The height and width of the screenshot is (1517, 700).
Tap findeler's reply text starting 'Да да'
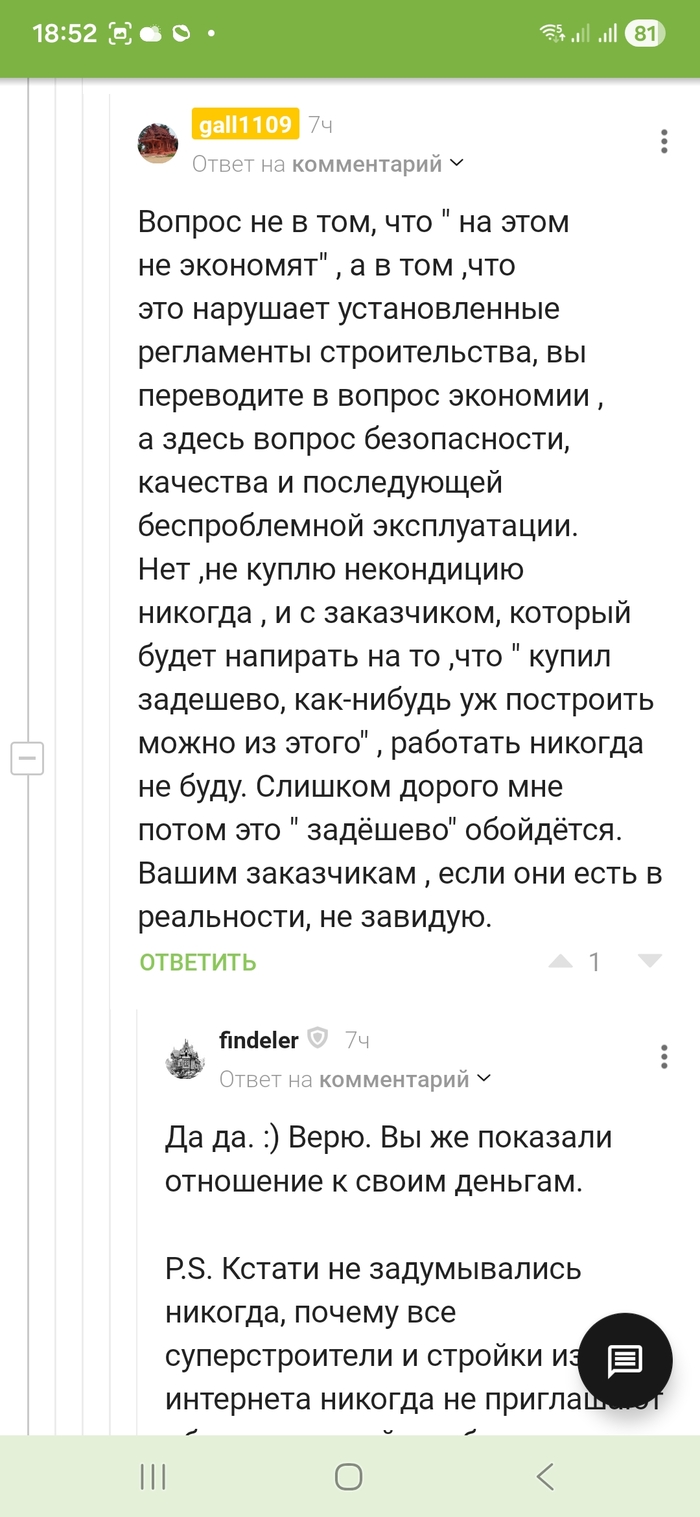388,1160
